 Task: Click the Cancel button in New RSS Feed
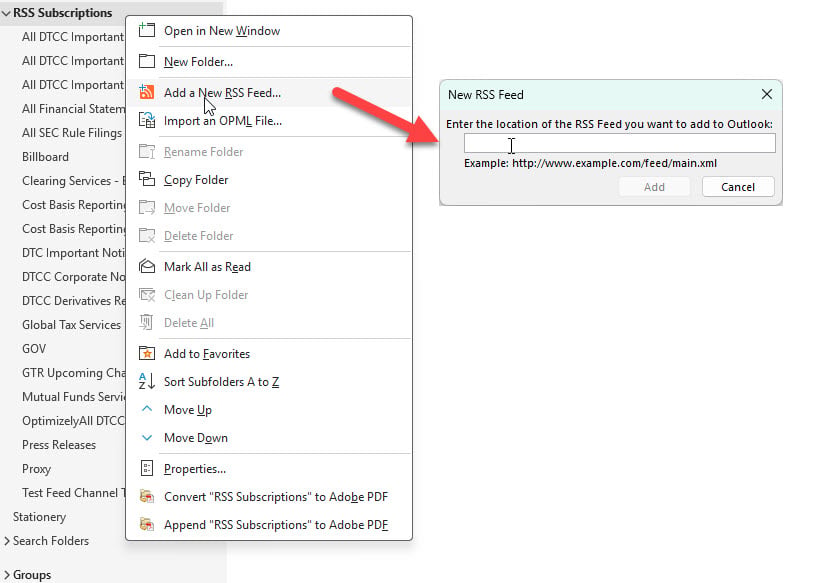pyautogui.click(x=738, y=187)
